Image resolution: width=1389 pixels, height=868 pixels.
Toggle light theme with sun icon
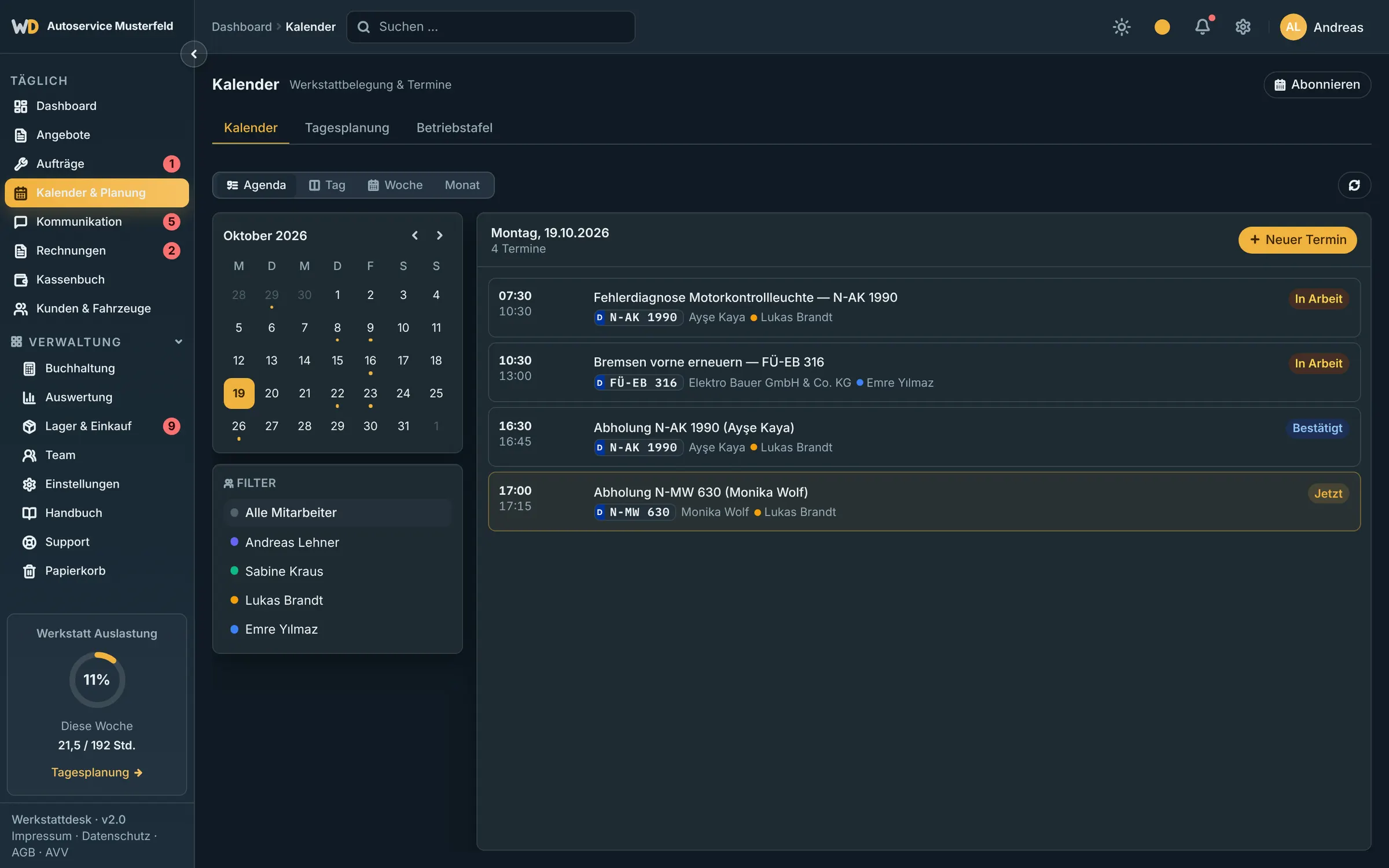[1122, 27]
